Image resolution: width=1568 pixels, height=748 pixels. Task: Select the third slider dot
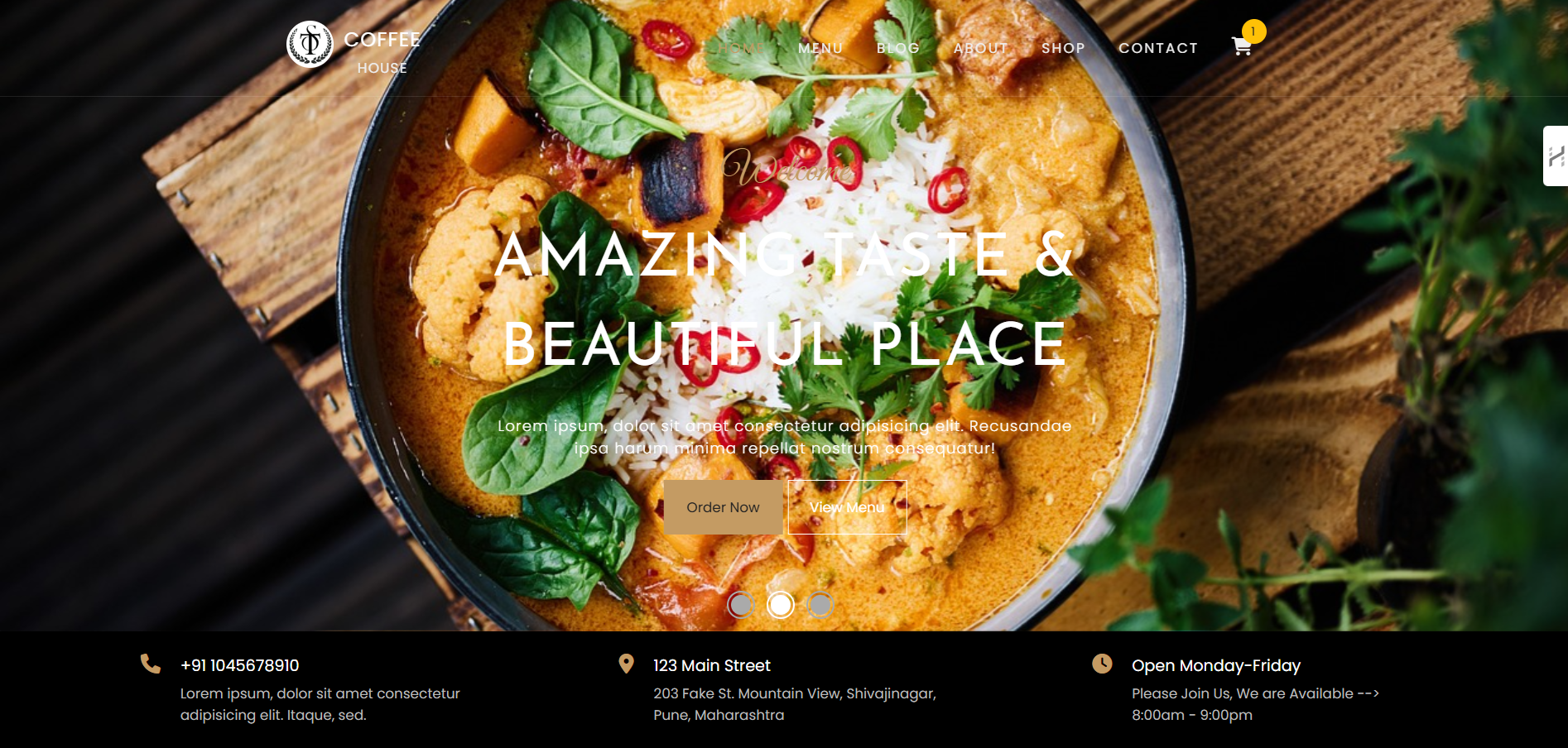(820, 605)
